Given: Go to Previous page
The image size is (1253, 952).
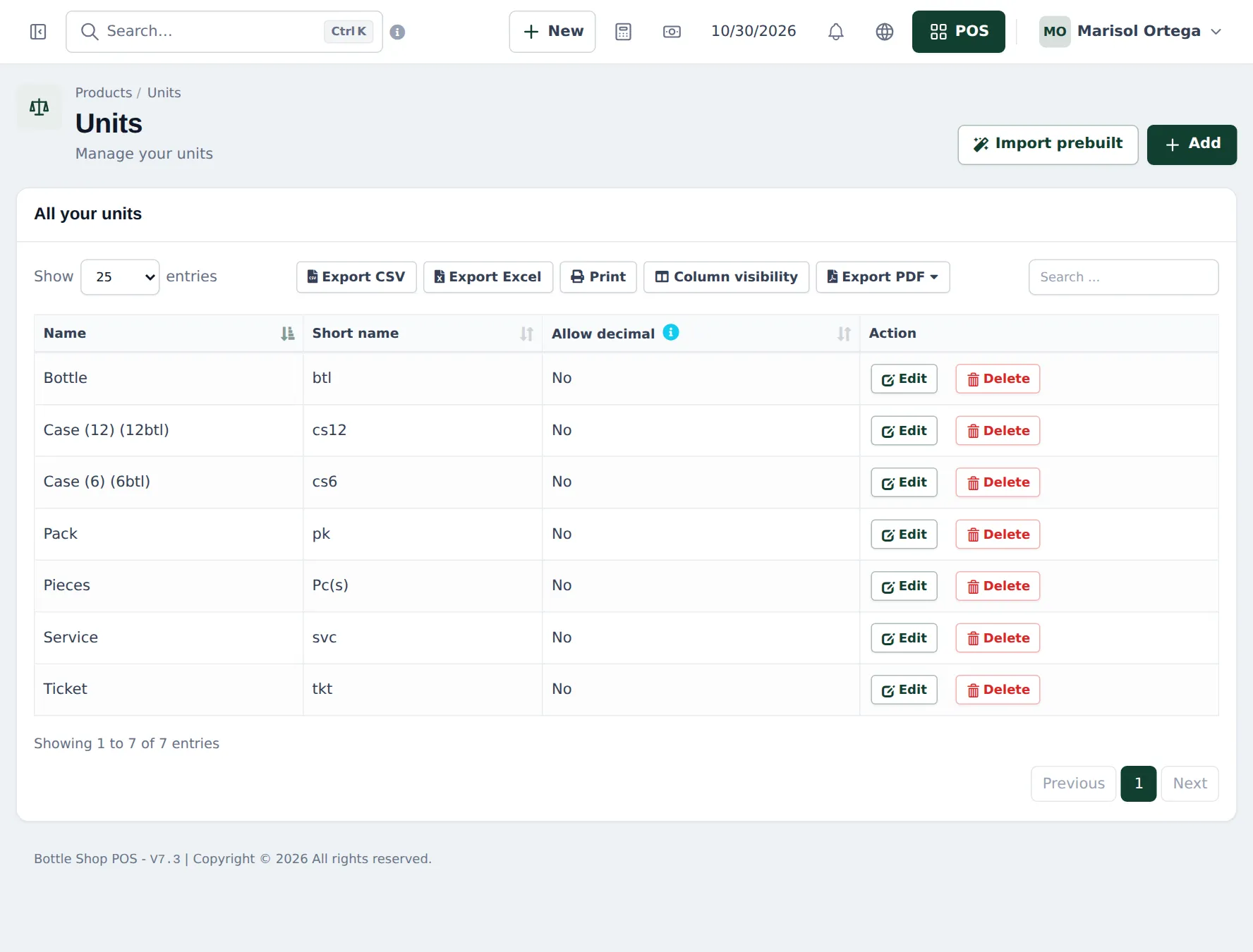Looking at the screenshot, I should pos(1073,783).
